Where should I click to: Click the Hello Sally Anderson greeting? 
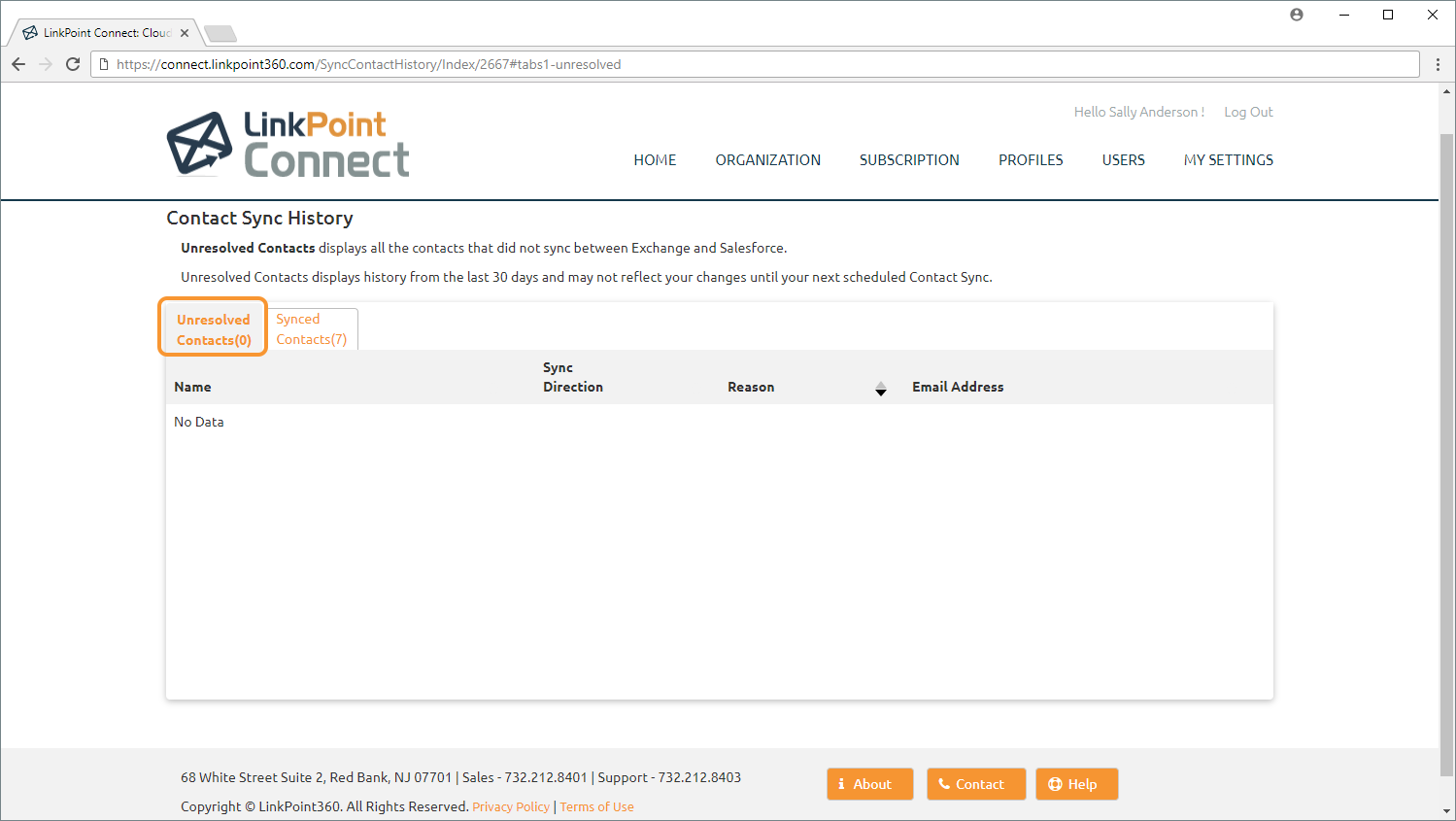pos(1139,112)
